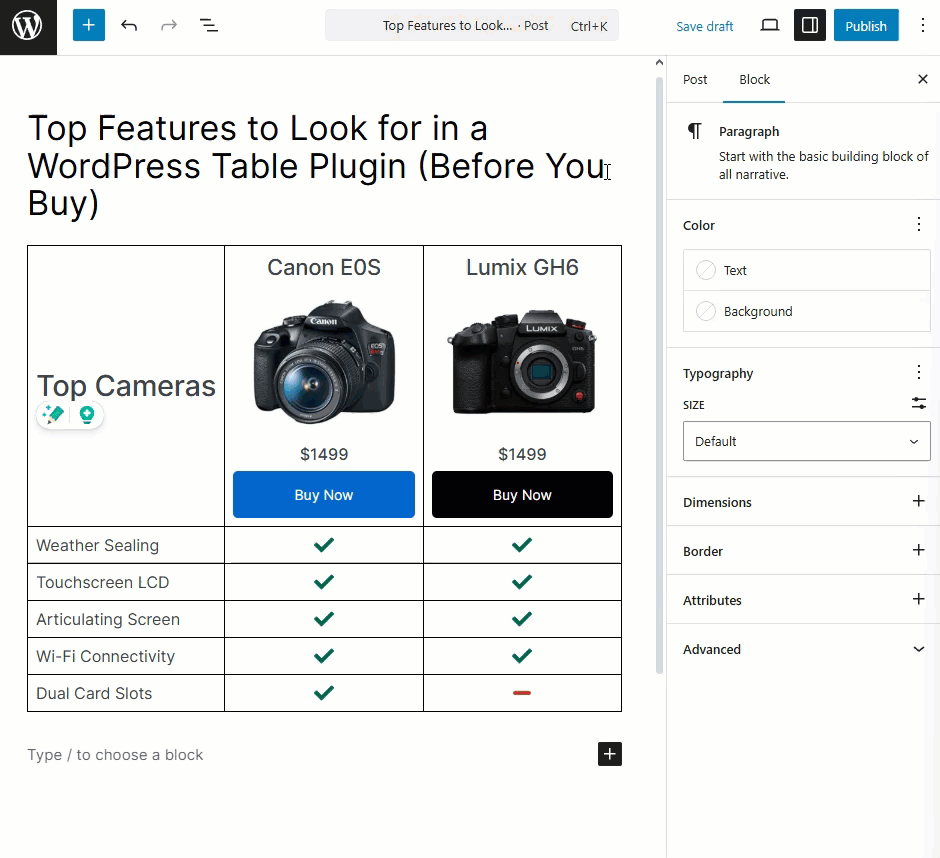Open the Text color picker

tap(807, 270)
